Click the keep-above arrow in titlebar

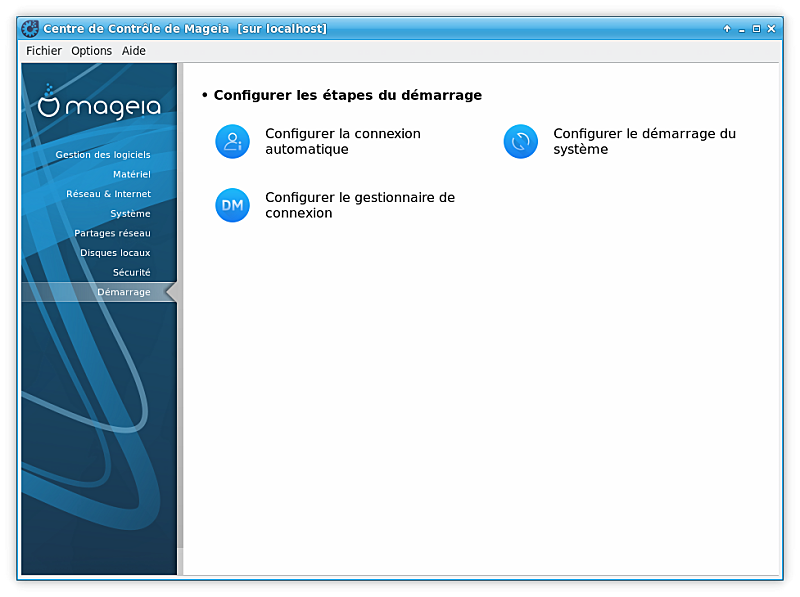point(727,29)
